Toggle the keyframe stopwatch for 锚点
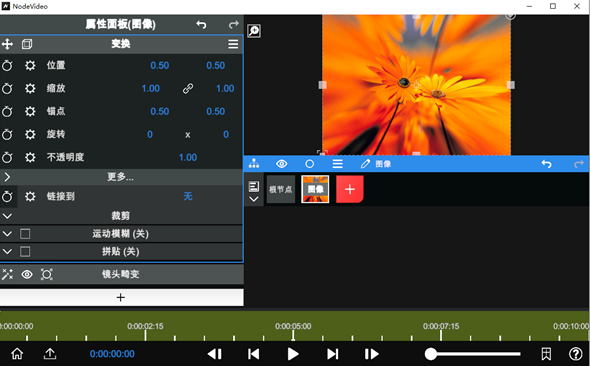The height and width of the screenshot is (366, 590). [x=7, y=111]
